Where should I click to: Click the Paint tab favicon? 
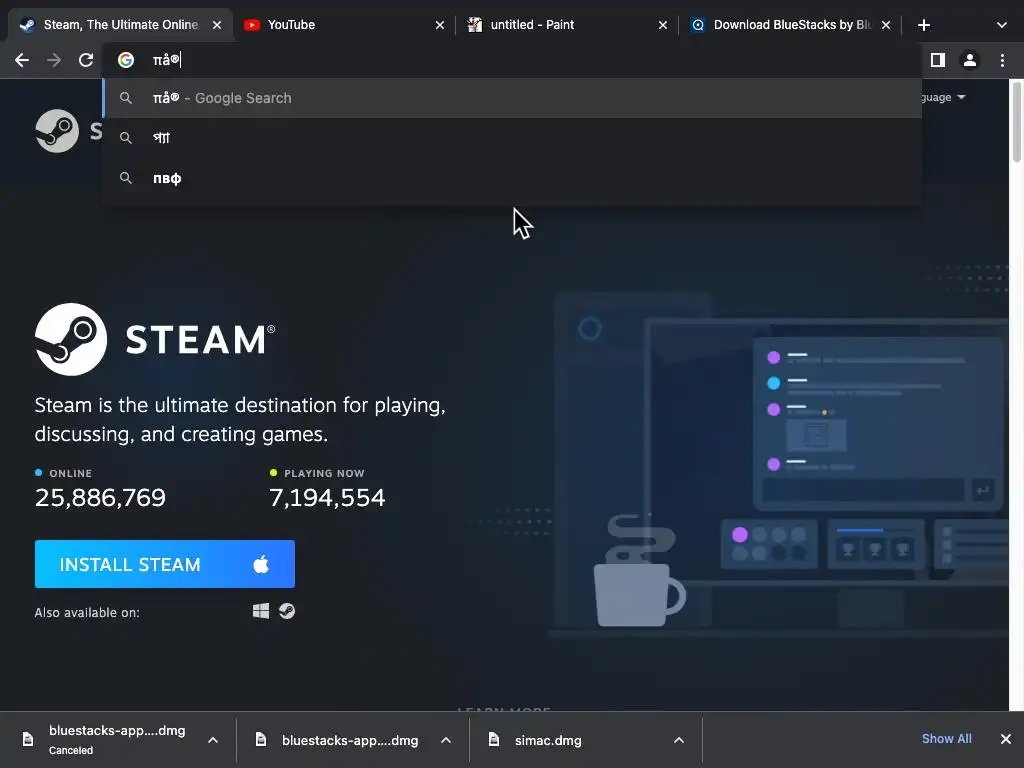(x=475, y=25)
